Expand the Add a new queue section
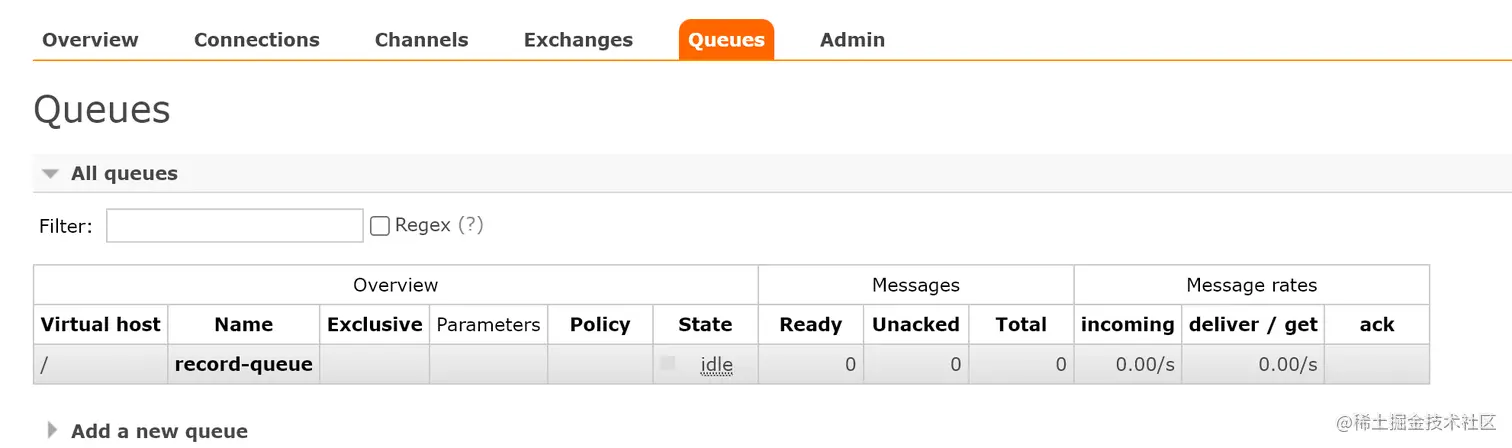 (52, 431)
